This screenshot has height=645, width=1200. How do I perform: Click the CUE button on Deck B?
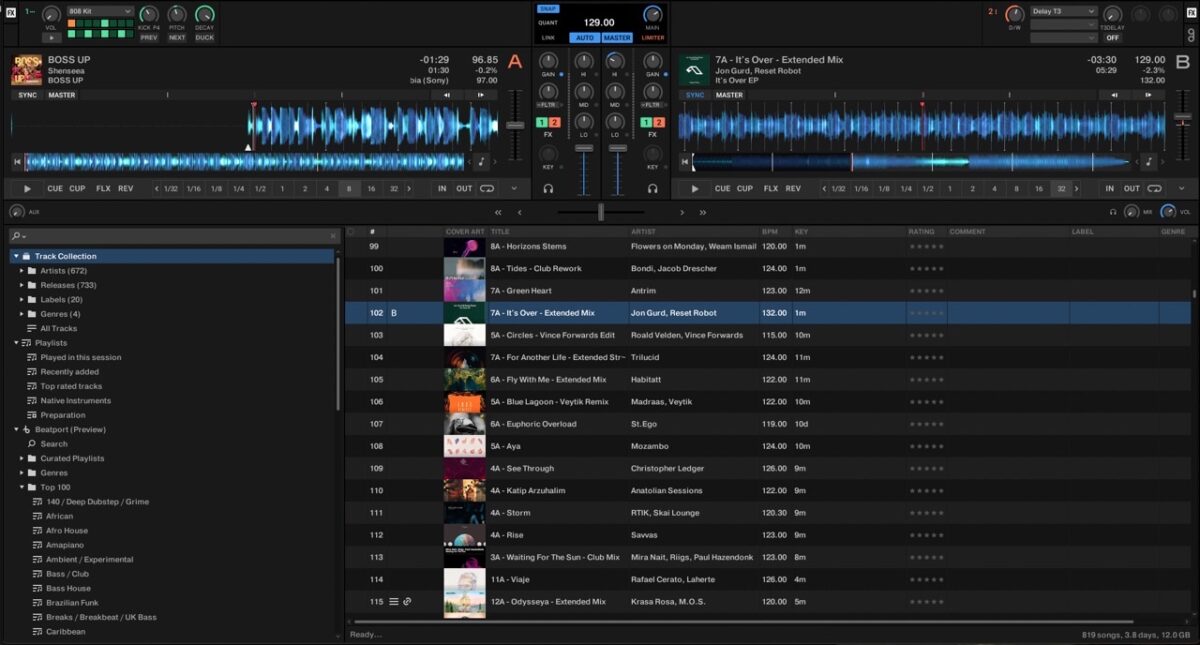click(x=722, y=188)
